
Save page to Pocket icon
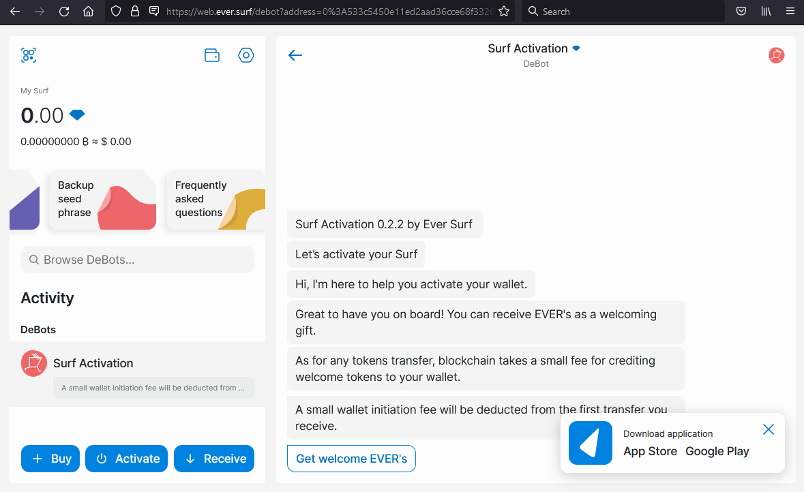(741, 11)
